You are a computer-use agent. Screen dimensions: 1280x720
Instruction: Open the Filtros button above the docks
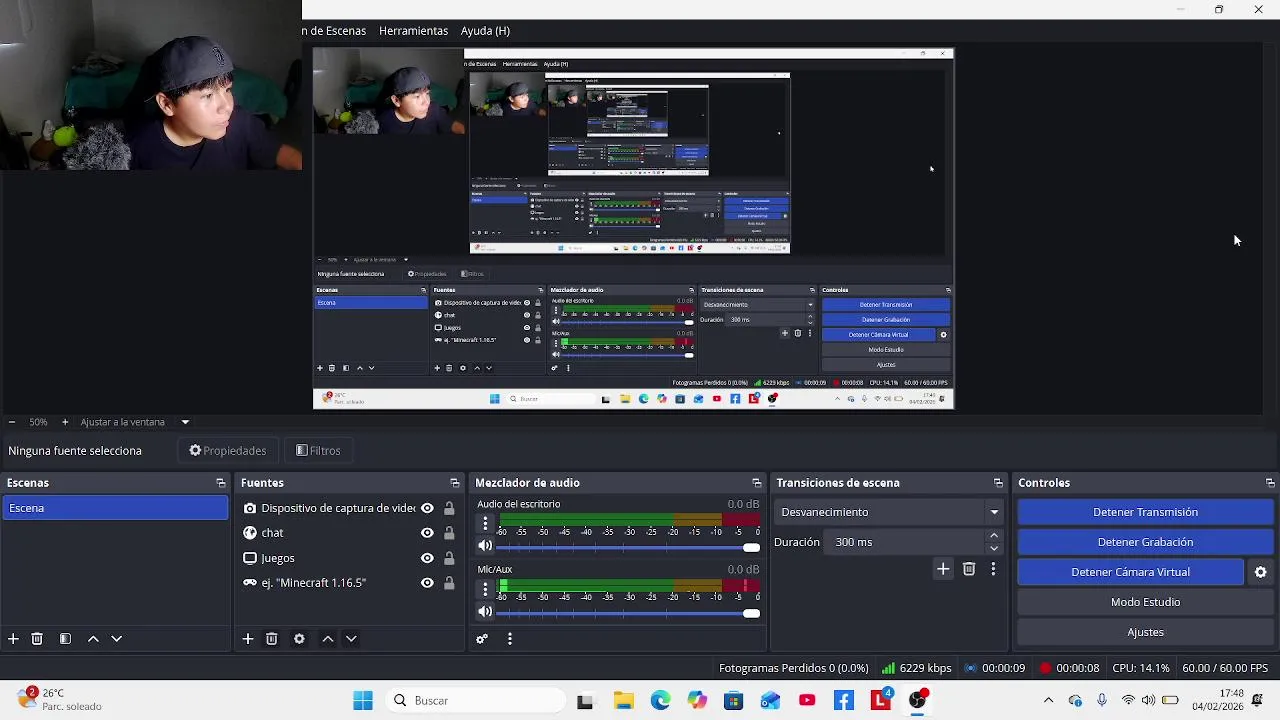coord(318,451)
